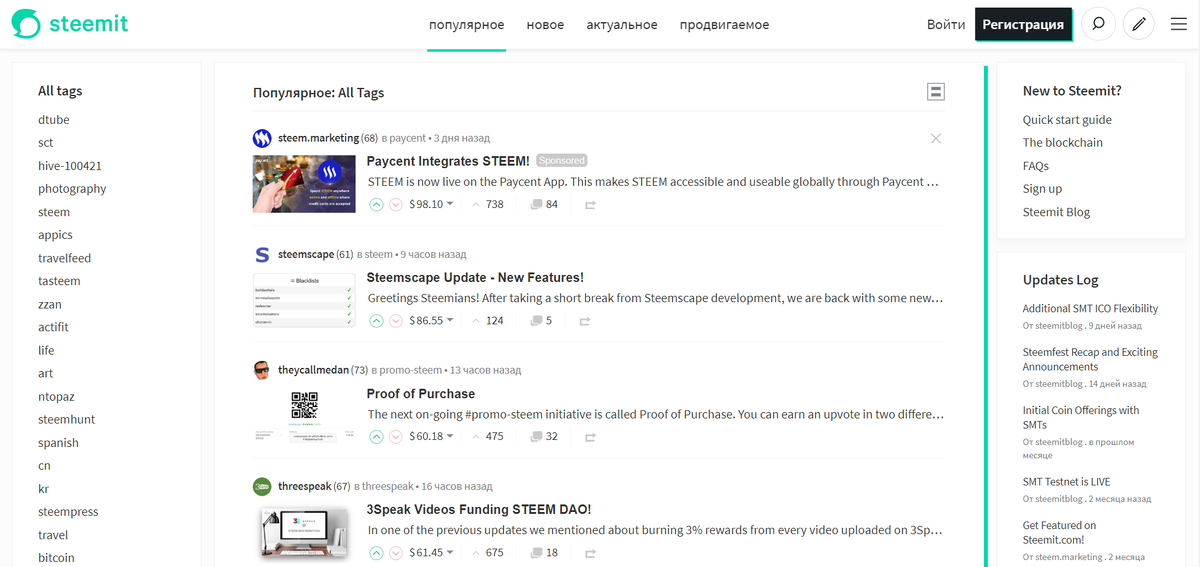
Task: Click the promo-steem community link
Action: [x=412, y=370]
